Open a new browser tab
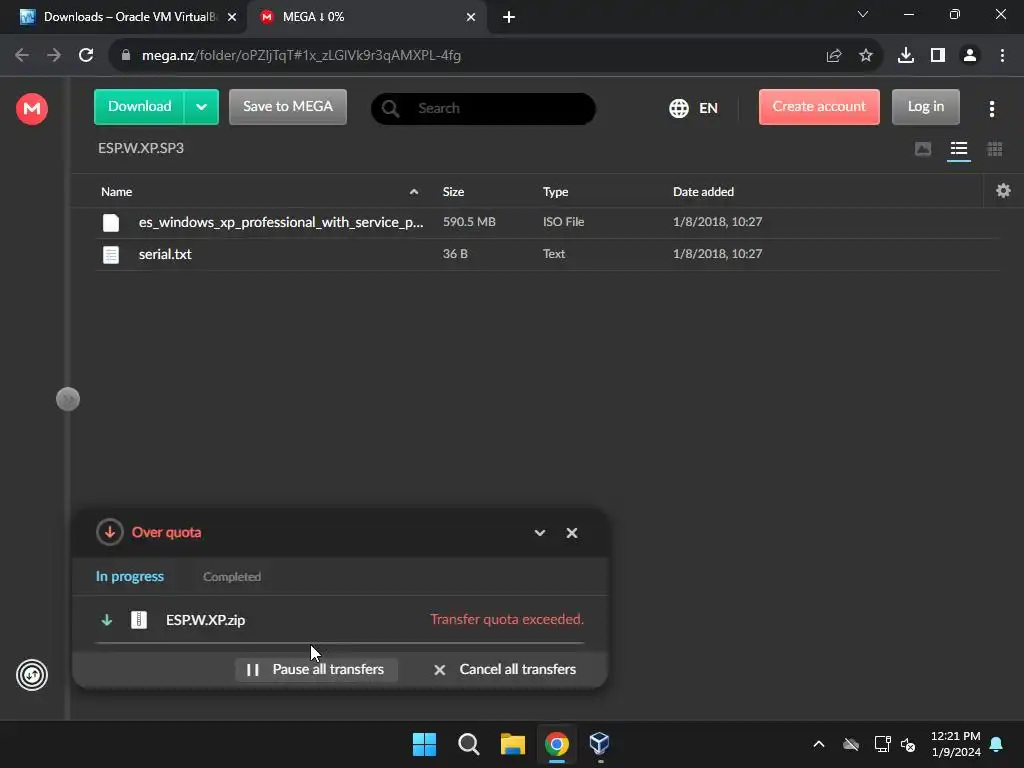1024x768 pixels. (x=509, y=17)
